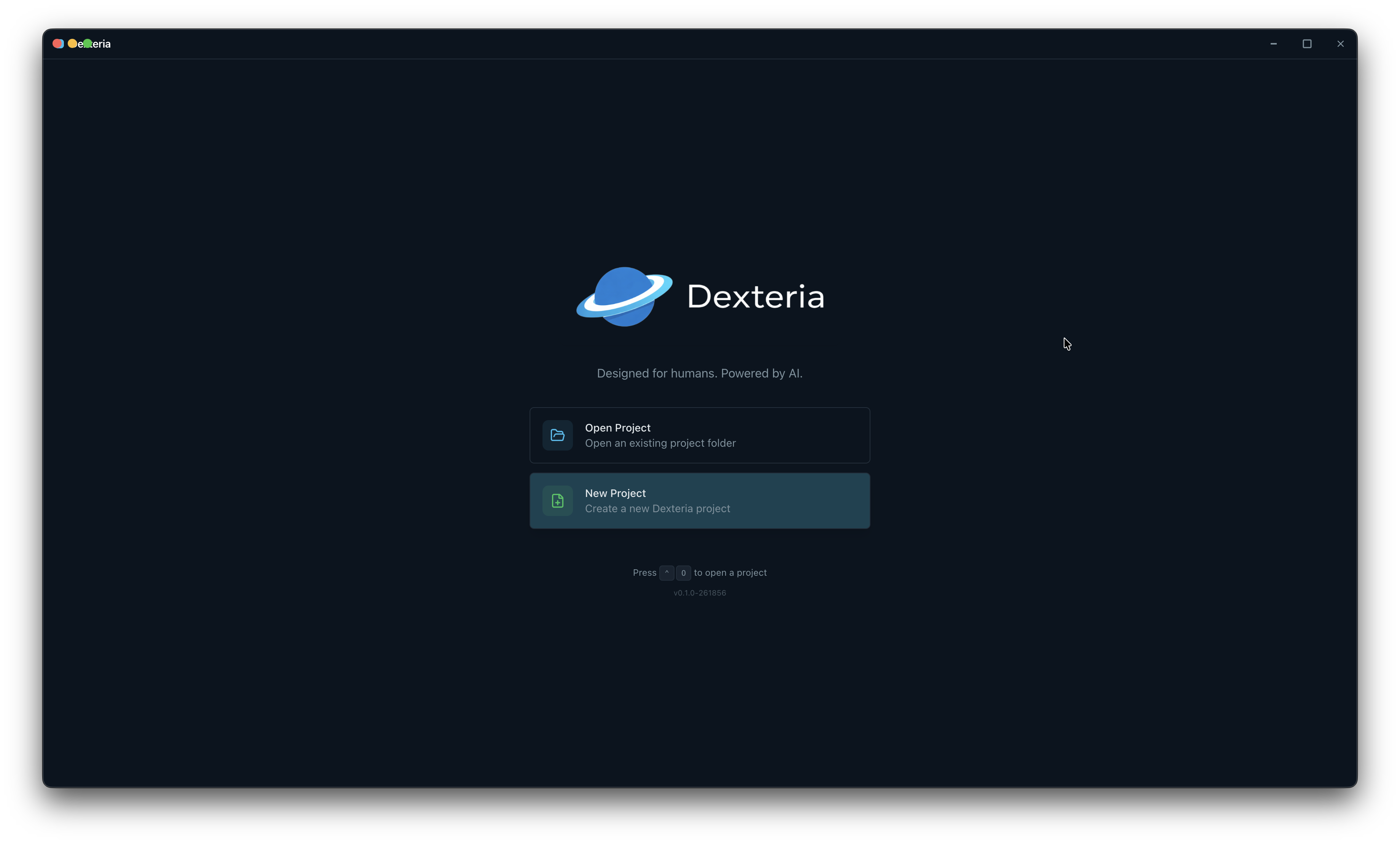Screen dimensions: 1400x844
Task: Click the caret (^) key badge
Action: tap(667, 573)
